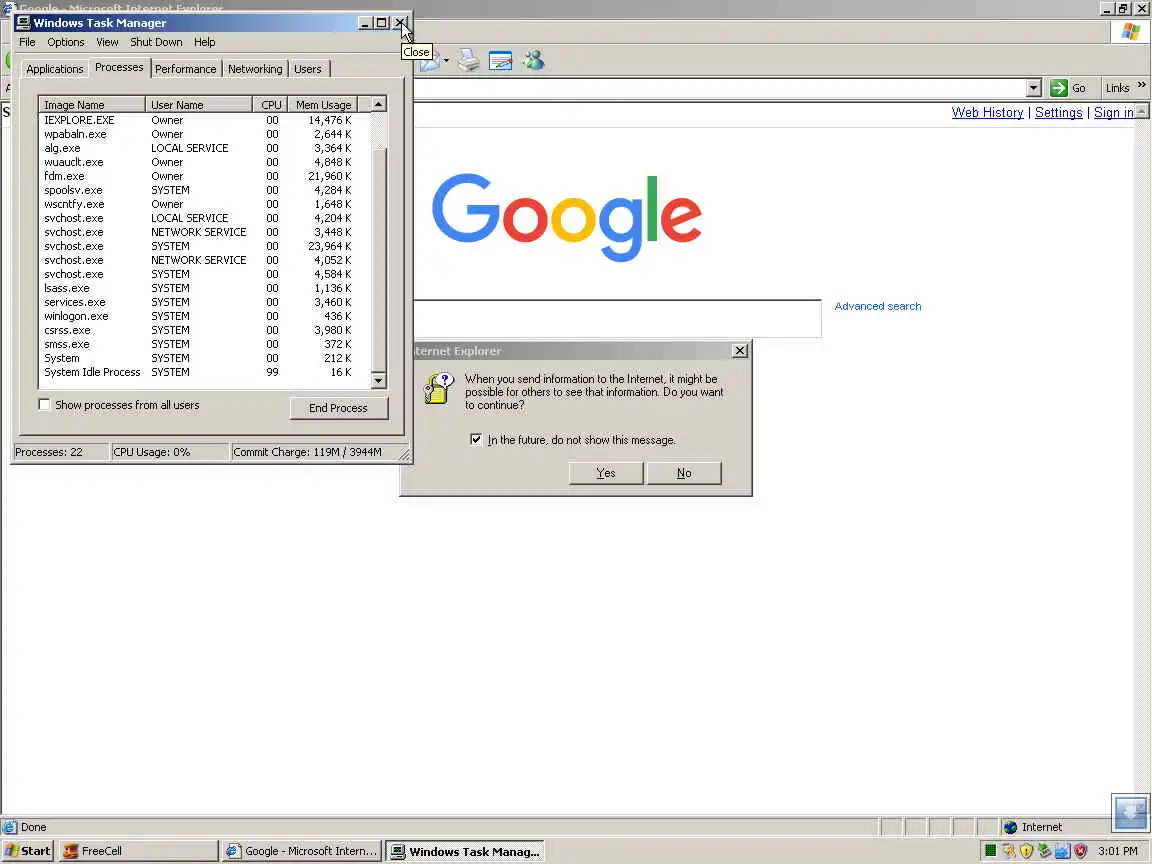Click the blue download box in the corner
This screenshot has width=1152, height=864.
[x=1130, y=813]
